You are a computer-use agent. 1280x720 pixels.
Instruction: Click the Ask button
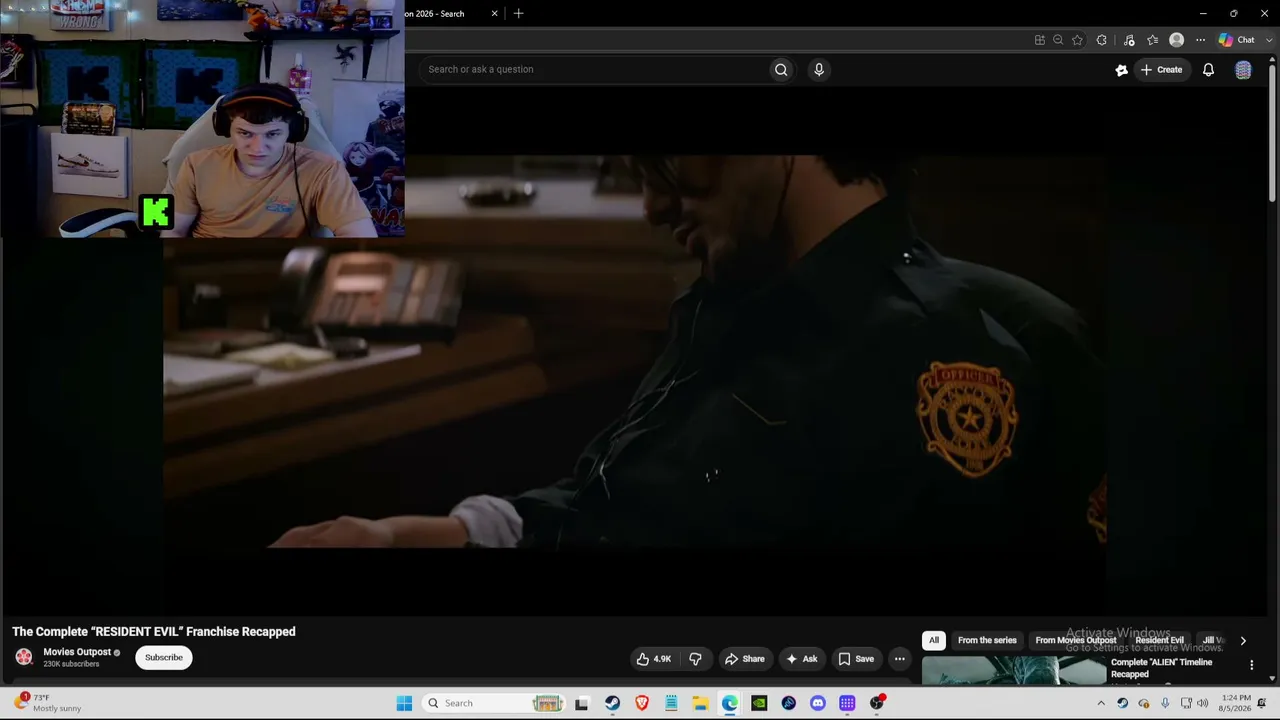(x=802, y=659)
